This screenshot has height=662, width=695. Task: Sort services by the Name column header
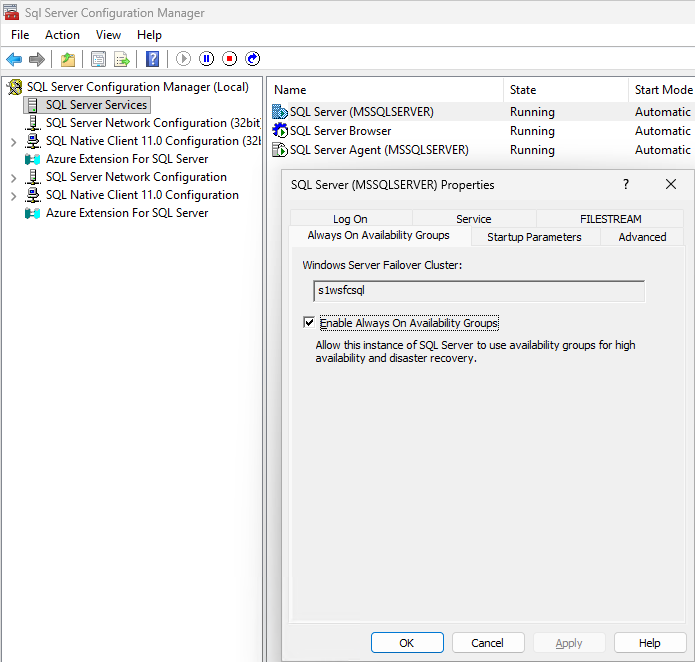click(386, 90)
